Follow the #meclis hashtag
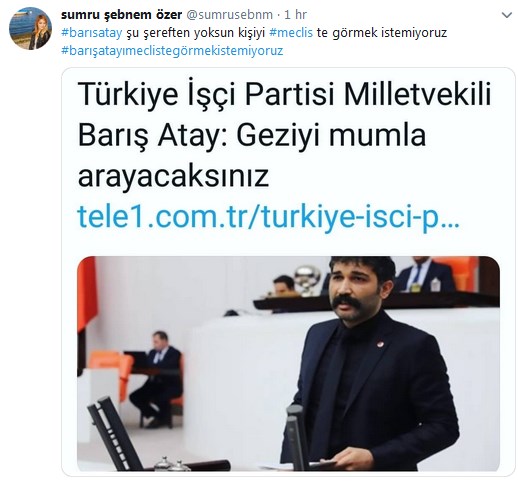Image resolution: width=518 pixels, height=488 pixels. 291,33
